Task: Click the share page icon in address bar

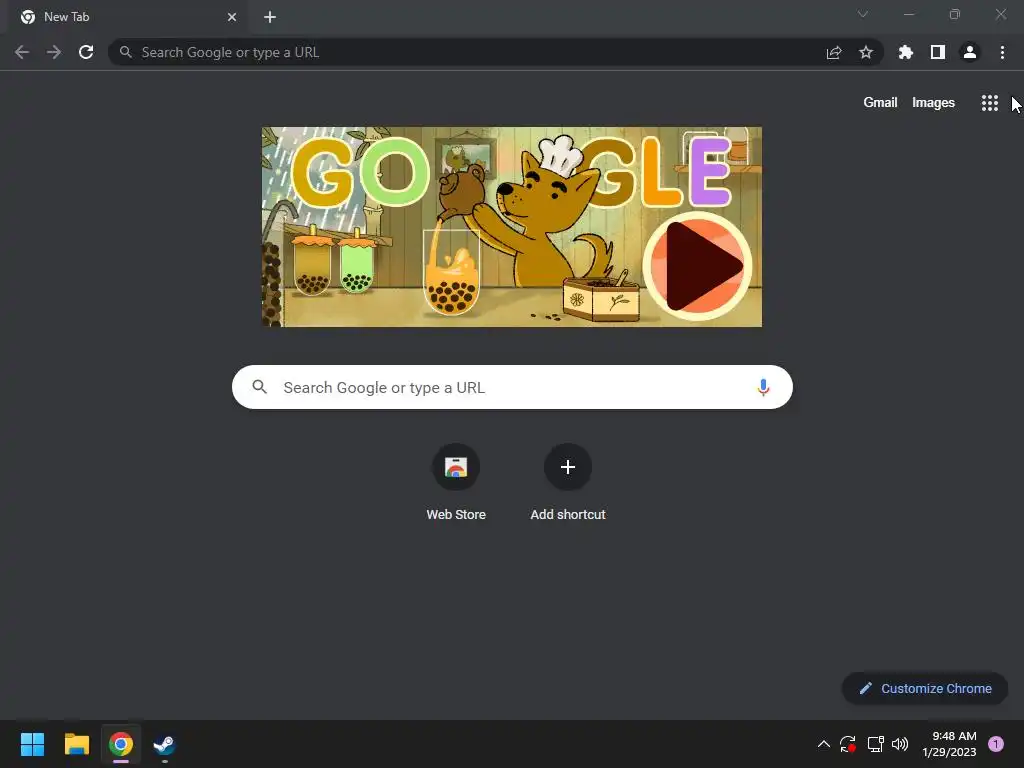Action: (834, 52)
